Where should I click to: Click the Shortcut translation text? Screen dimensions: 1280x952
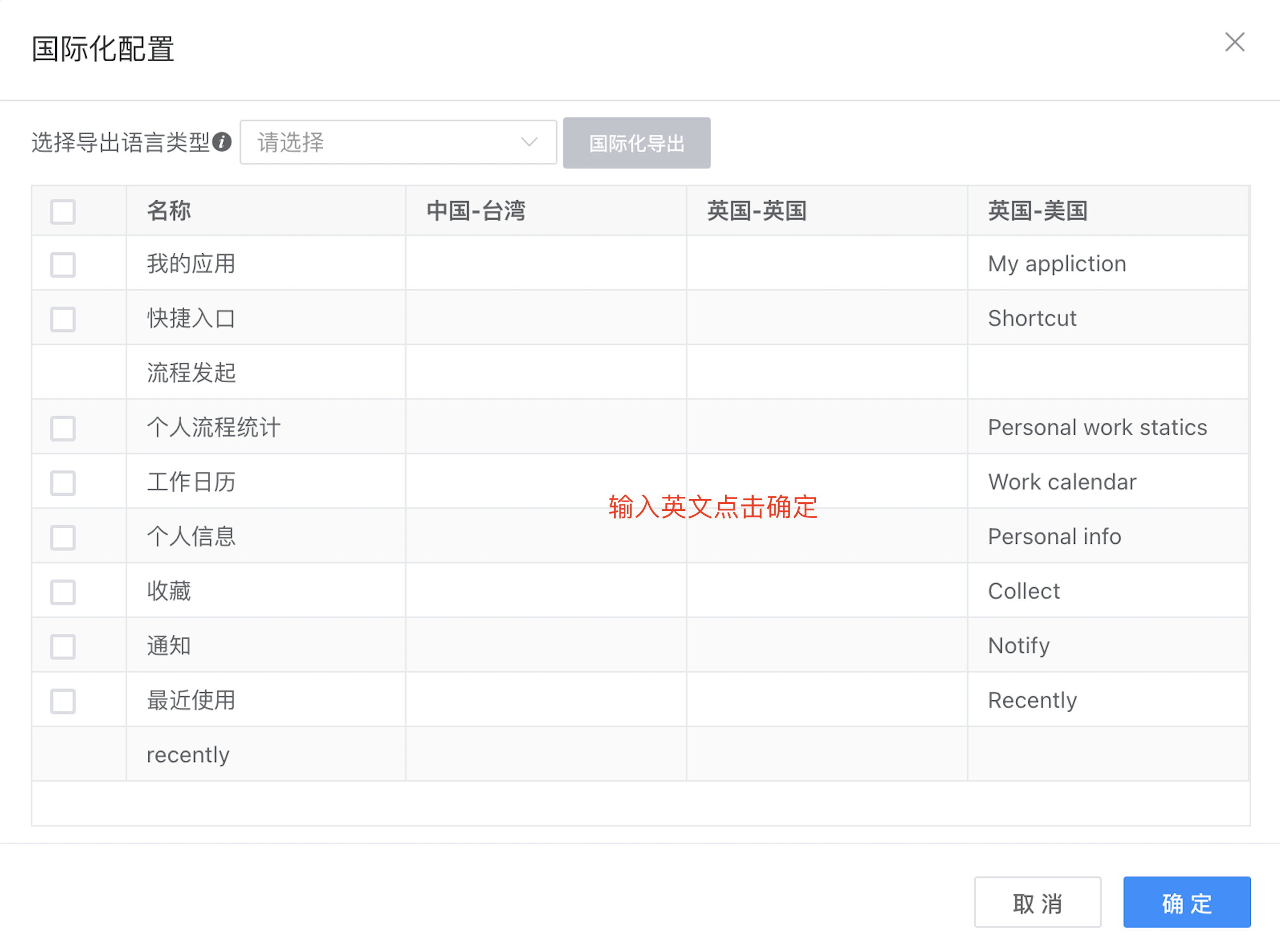[x=1032, y=318]
